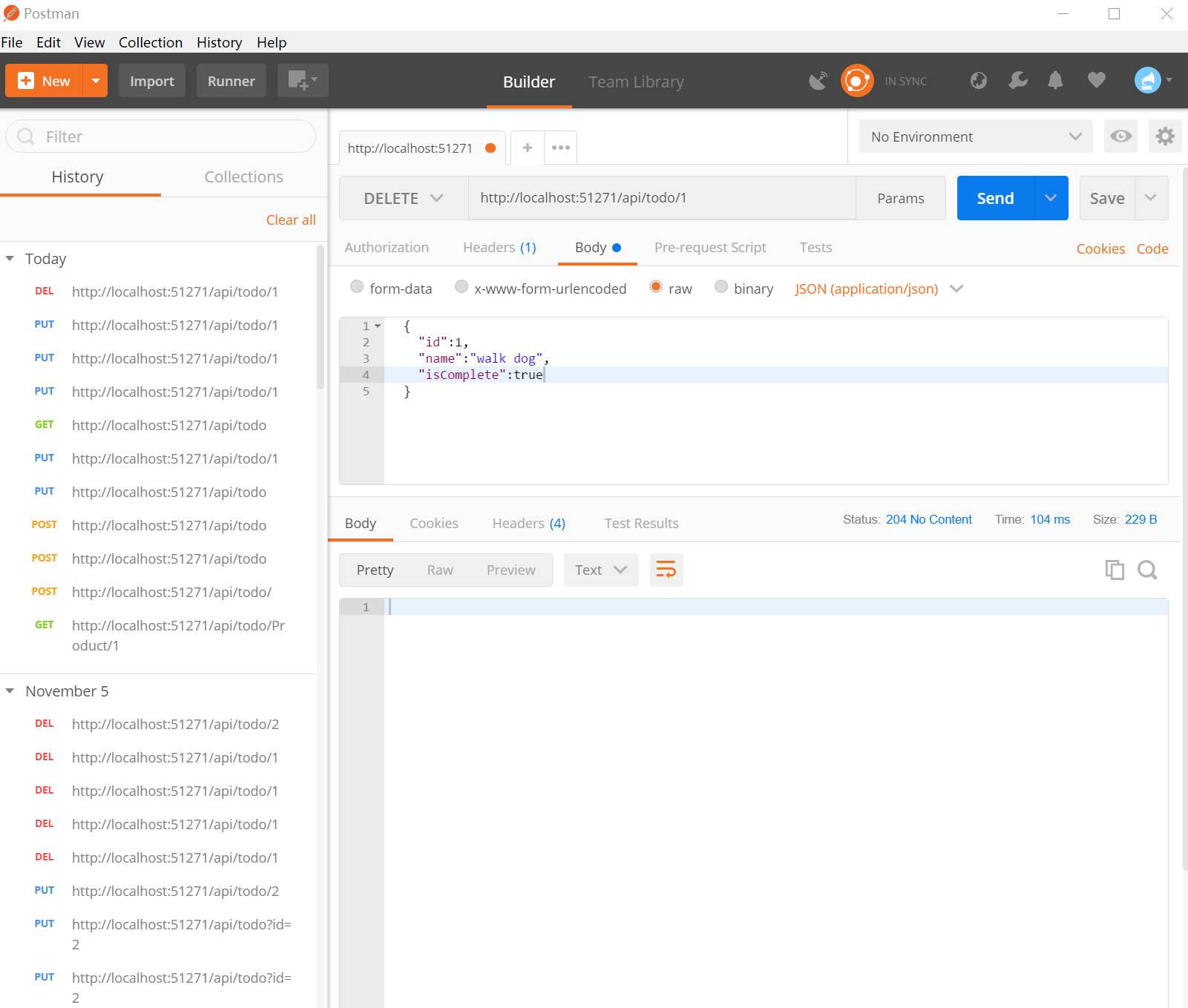Click the heart icon in header
Screen dimensions: 1188x1008
coord(1096,80)
